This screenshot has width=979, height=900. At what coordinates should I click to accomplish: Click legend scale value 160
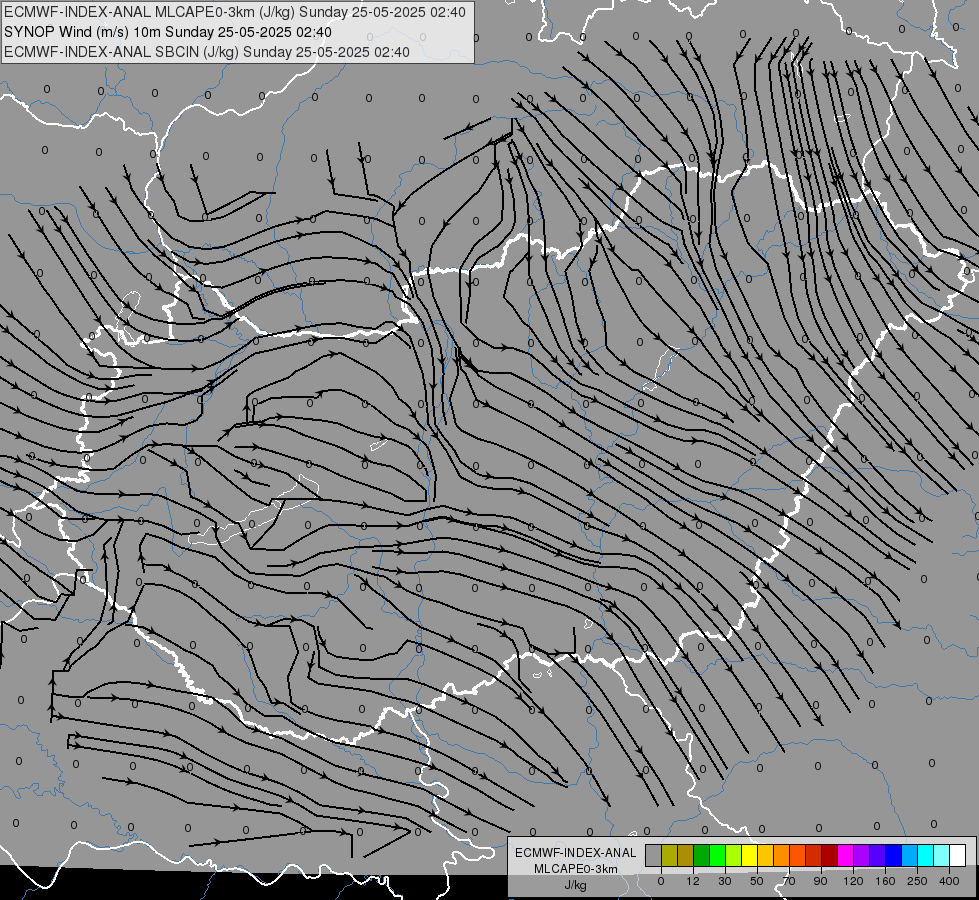885,881
